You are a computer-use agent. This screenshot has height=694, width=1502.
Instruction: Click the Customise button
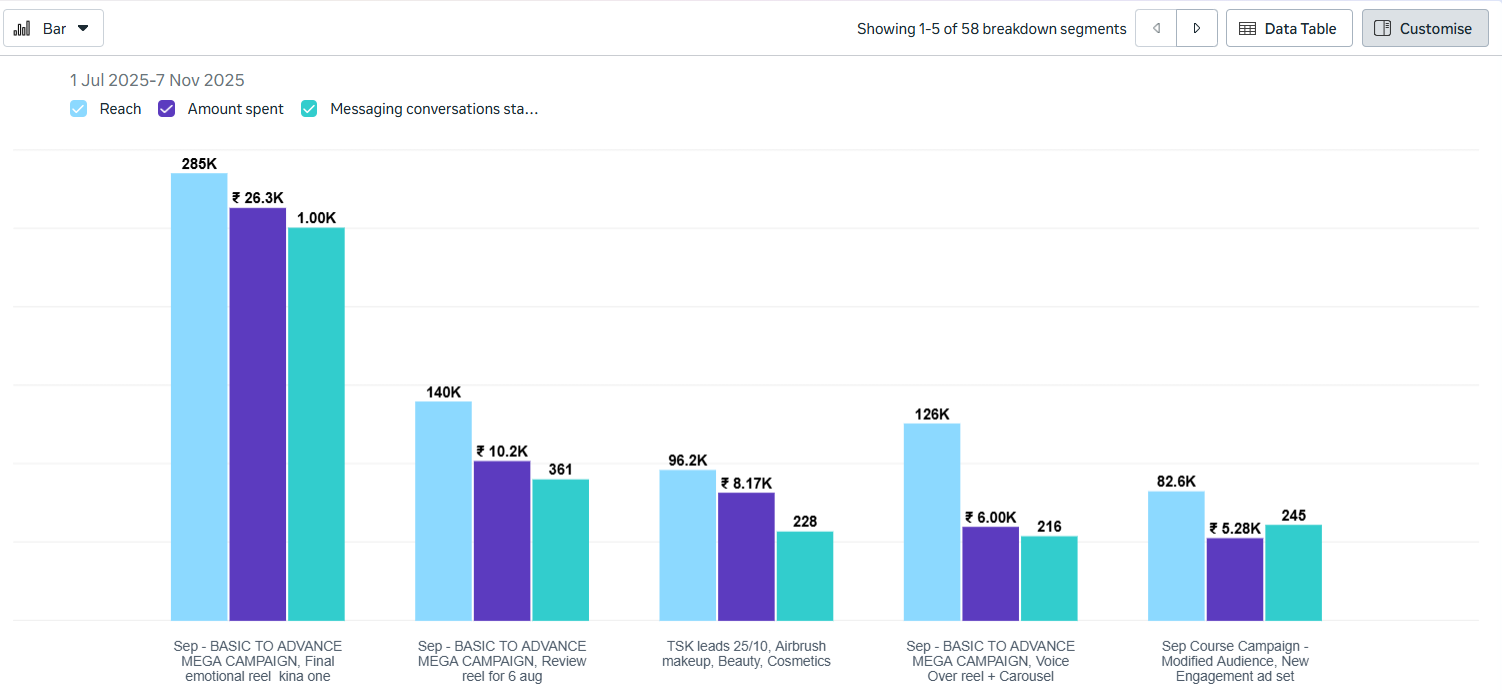[x=1424, y=28]
